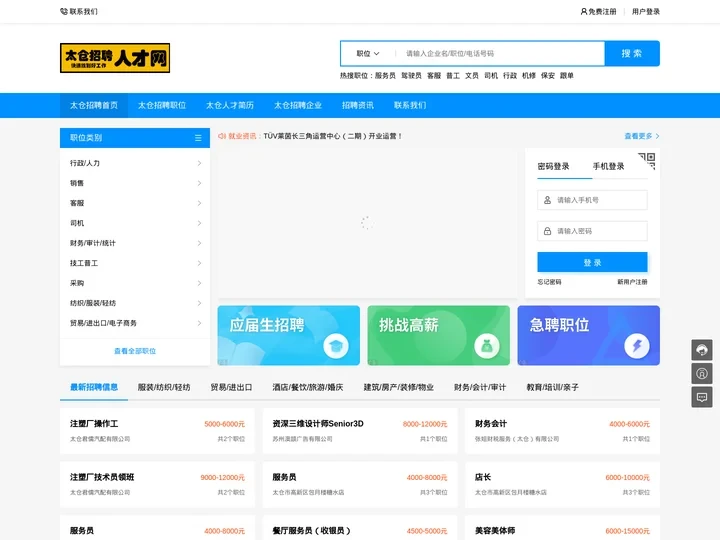Switch to QR code login icon
720x540 pixels.
coord(647,161)
